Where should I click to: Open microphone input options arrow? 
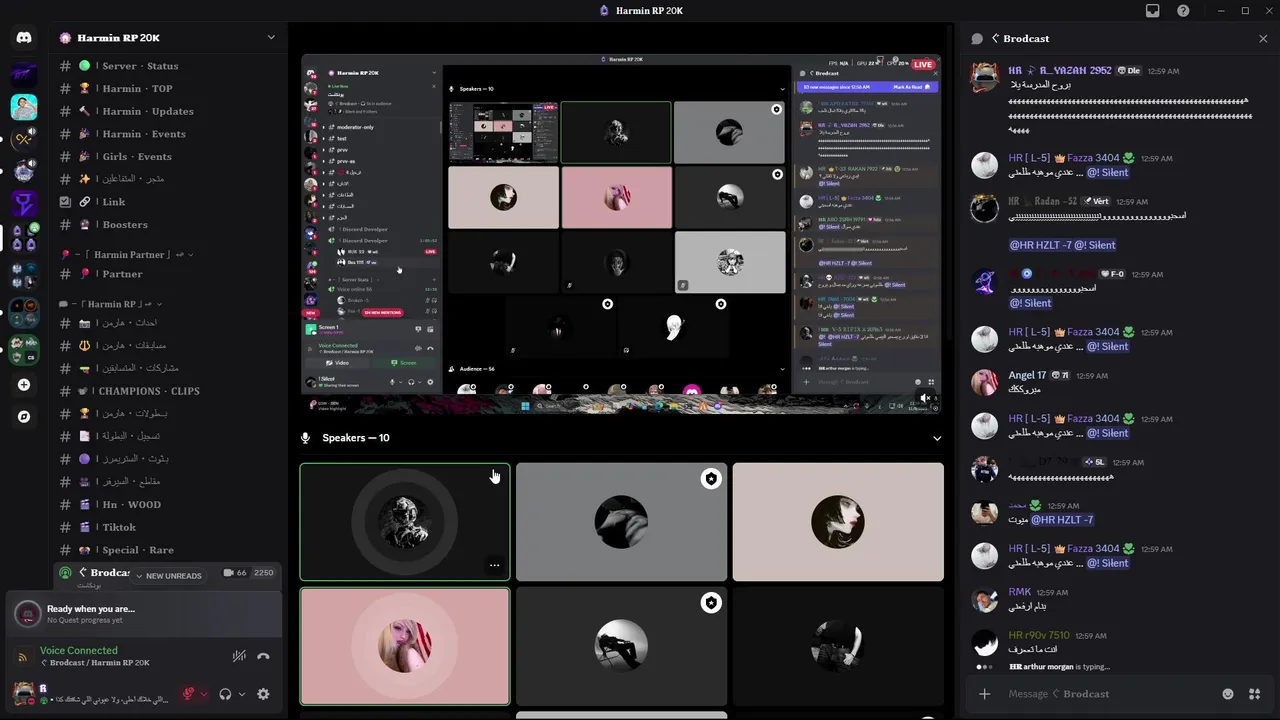click(204, 694)
